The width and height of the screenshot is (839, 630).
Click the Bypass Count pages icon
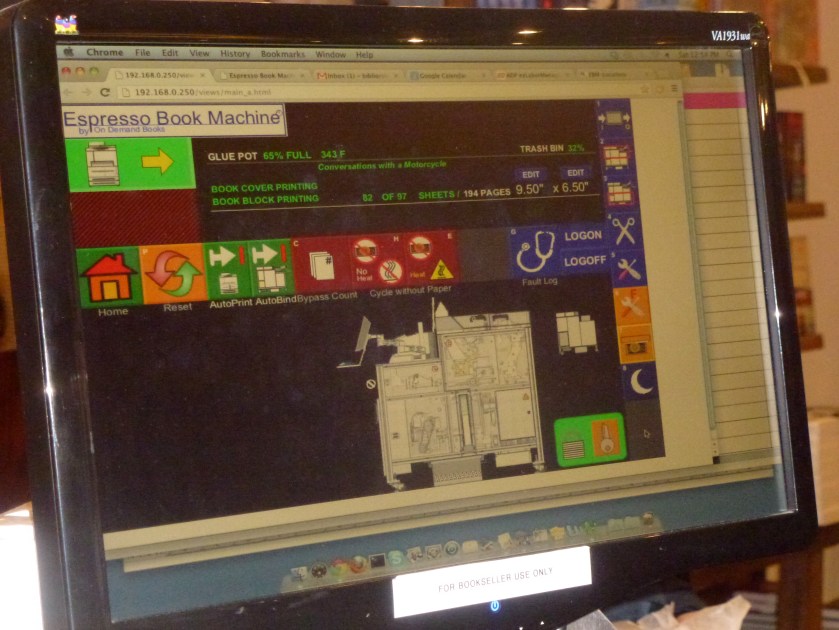point(322,266)
